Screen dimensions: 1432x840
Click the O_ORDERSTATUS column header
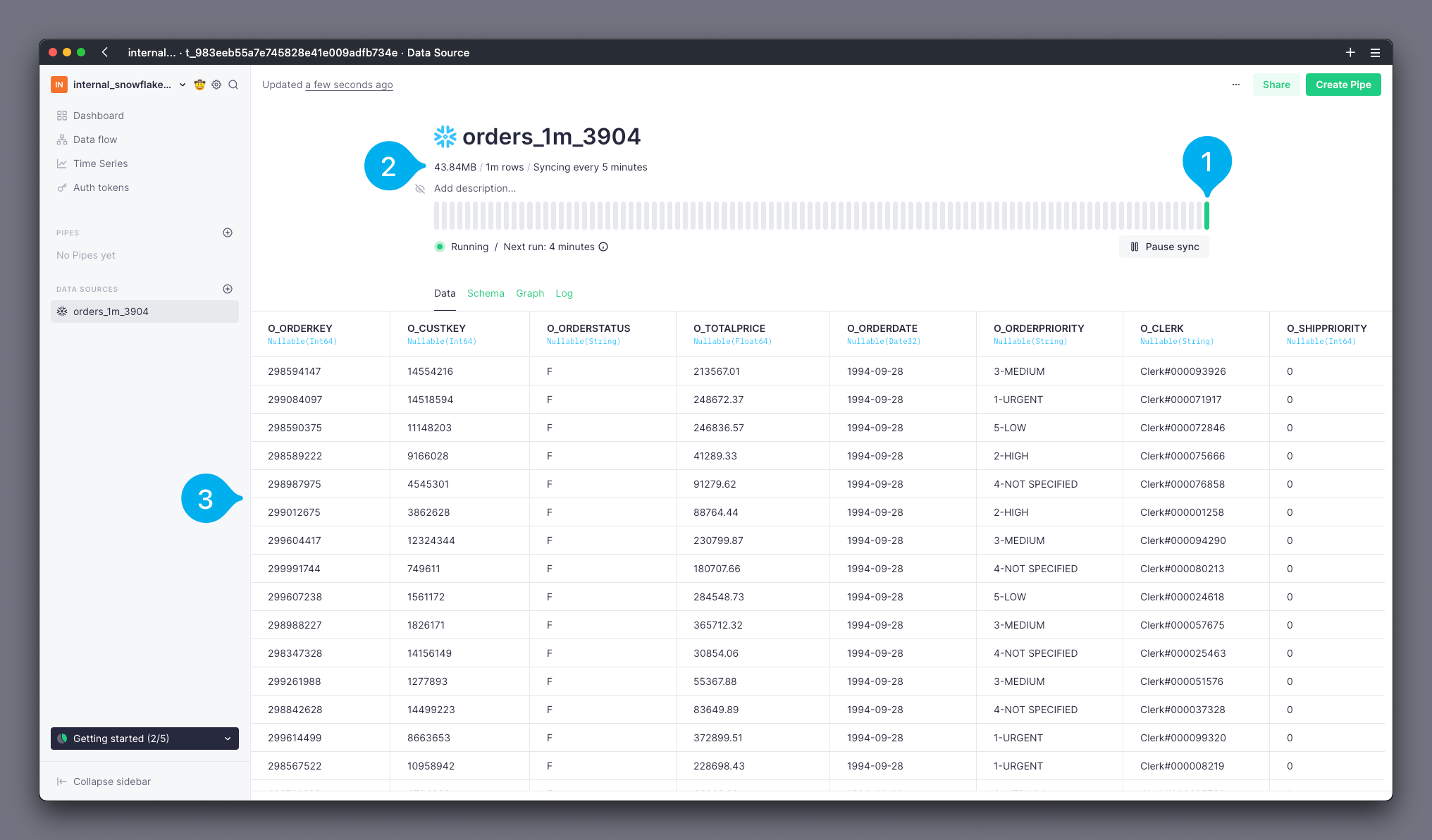[603, 334]
